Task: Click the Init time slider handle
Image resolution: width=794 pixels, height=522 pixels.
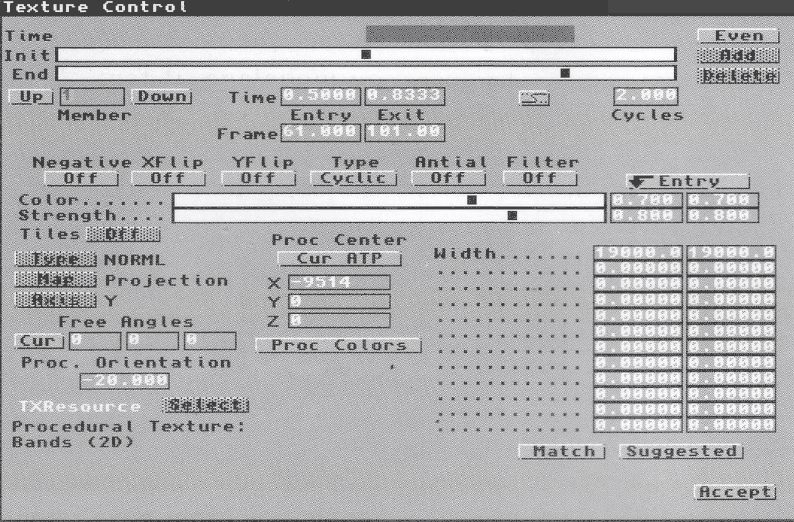Action: click(366, 54)
